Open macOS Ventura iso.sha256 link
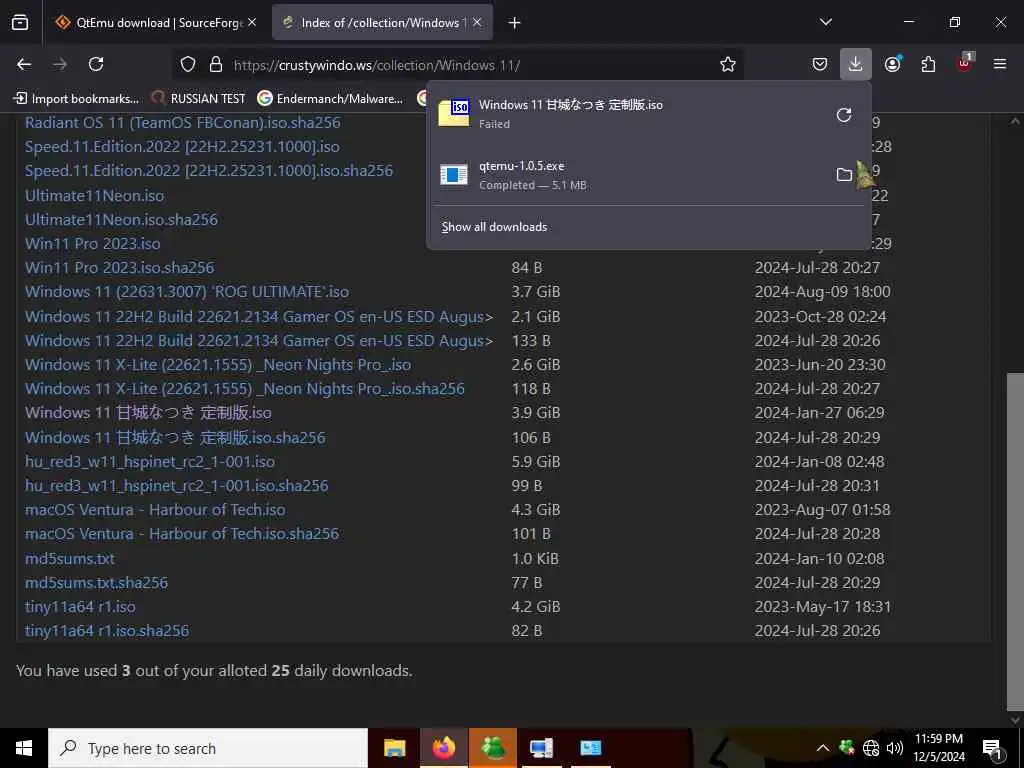The image size is (1024, 768). [x=182, y=534]
